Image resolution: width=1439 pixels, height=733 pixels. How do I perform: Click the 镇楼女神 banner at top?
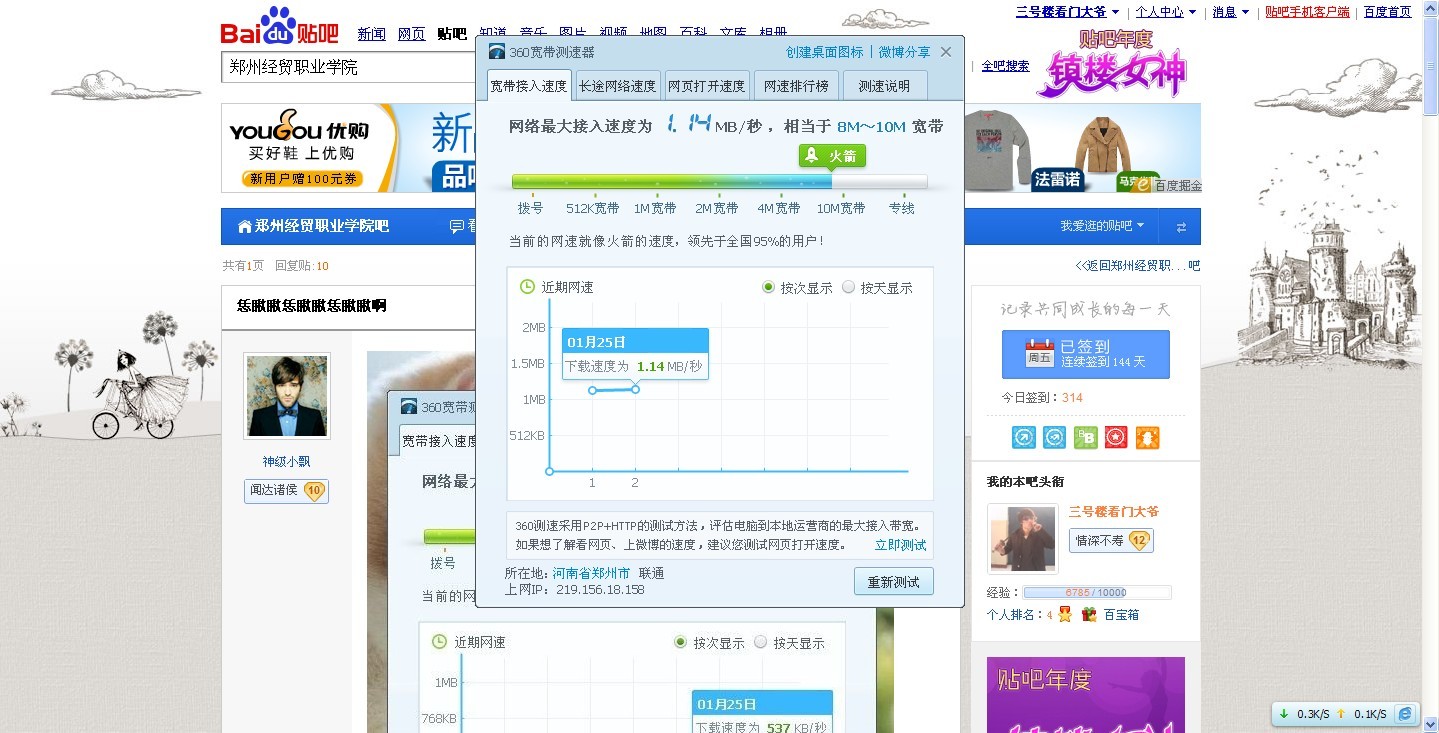[1112, 64]
